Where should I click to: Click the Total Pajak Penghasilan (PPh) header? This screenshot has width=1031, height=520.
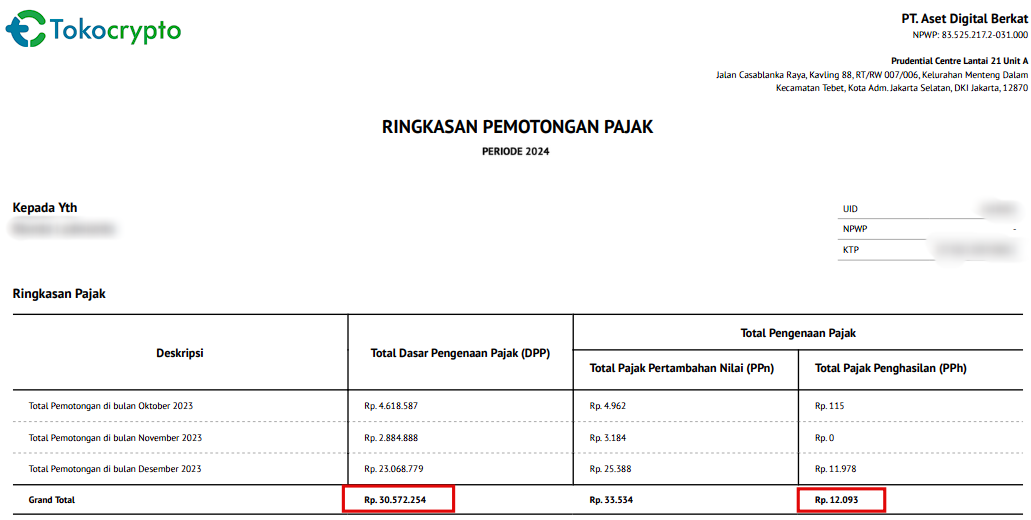point(891,369)
